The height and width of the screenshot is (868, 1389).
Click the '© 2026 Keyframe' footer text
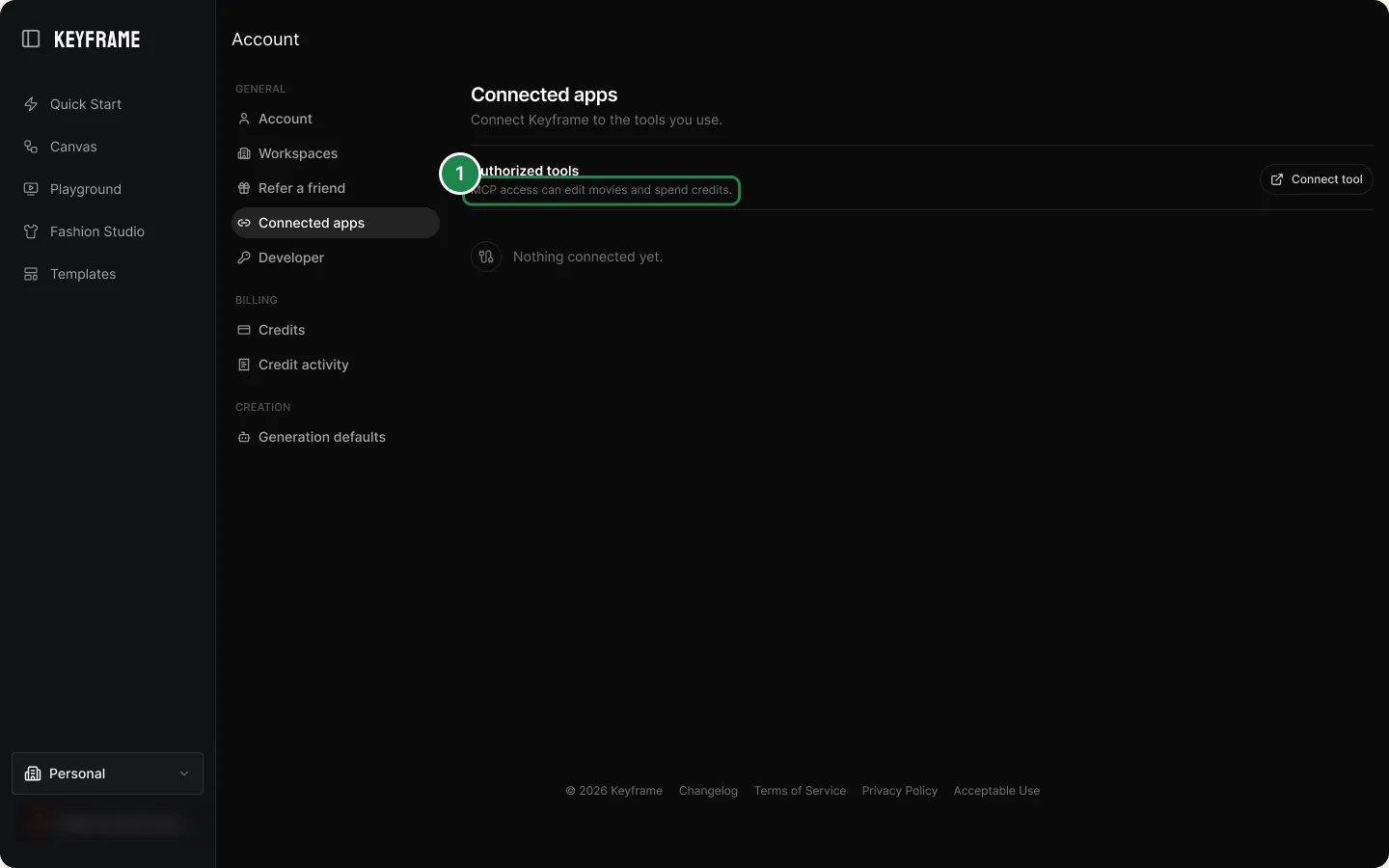tap(613, 791)
